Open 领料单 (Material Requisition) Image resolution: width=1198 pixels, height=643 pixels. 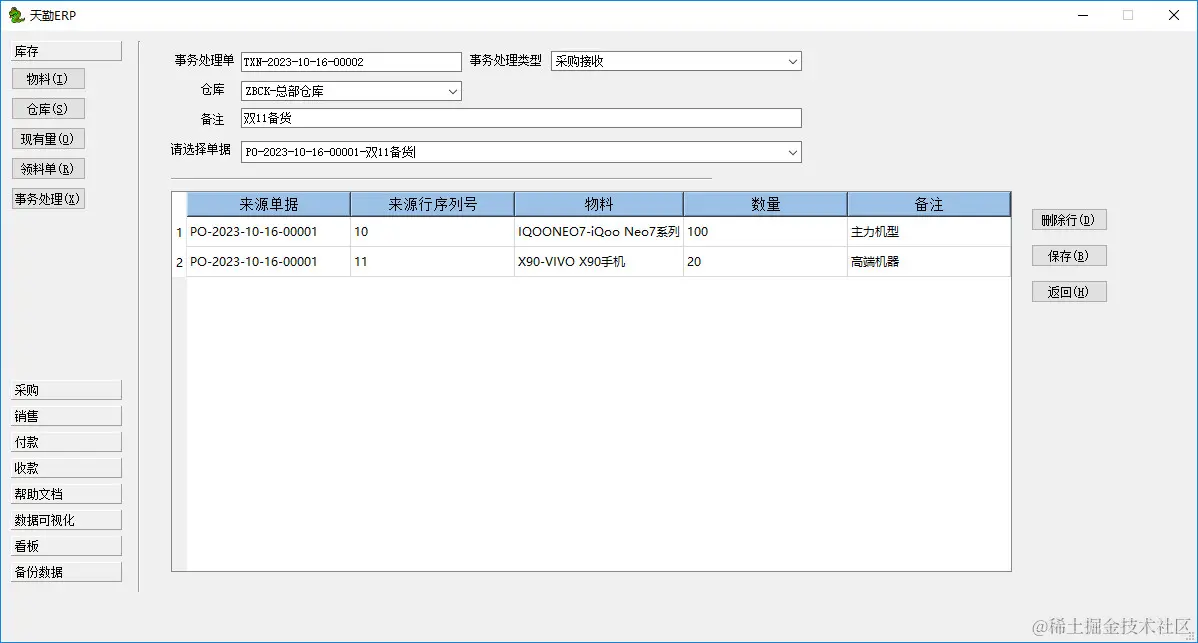pyautogui.click(x=47, y=168)
